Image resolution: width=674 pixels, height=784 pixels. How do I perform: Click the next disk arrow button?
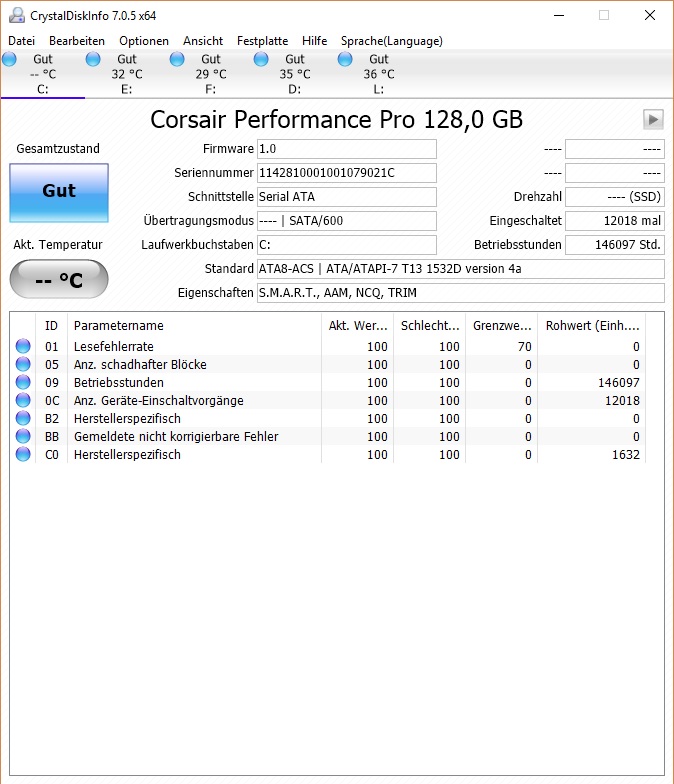tap(653, 120)
